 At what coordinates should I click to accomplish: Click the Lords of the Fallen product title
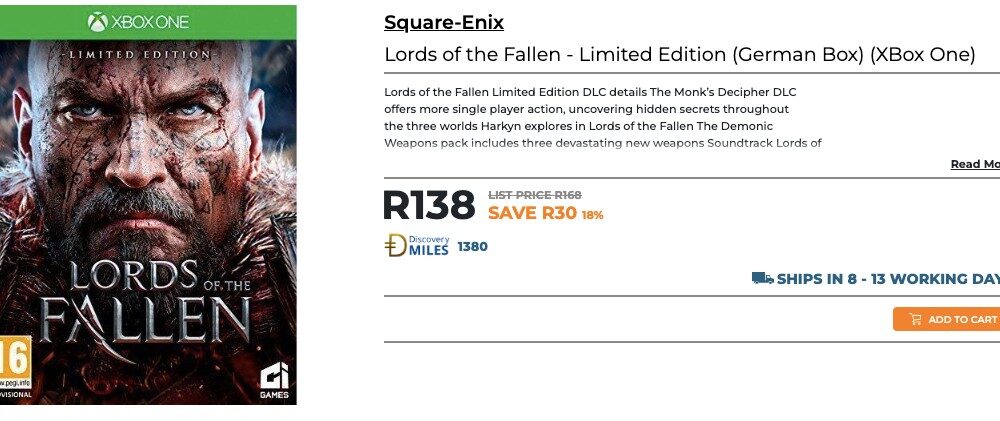(x=679, y=55)
